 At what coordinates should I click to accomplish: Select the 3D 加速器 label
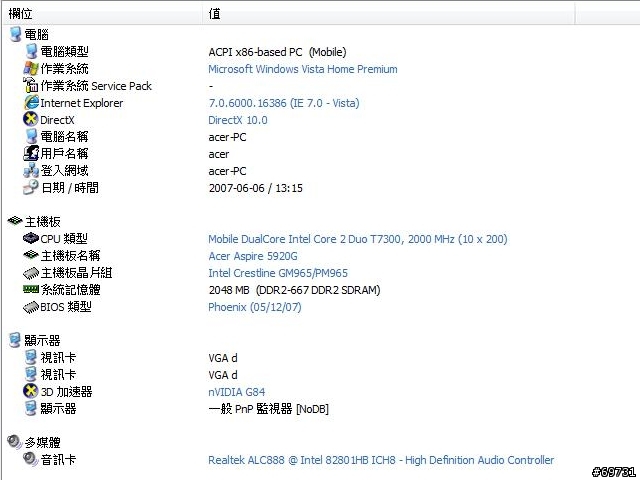(x=66, y=391)
